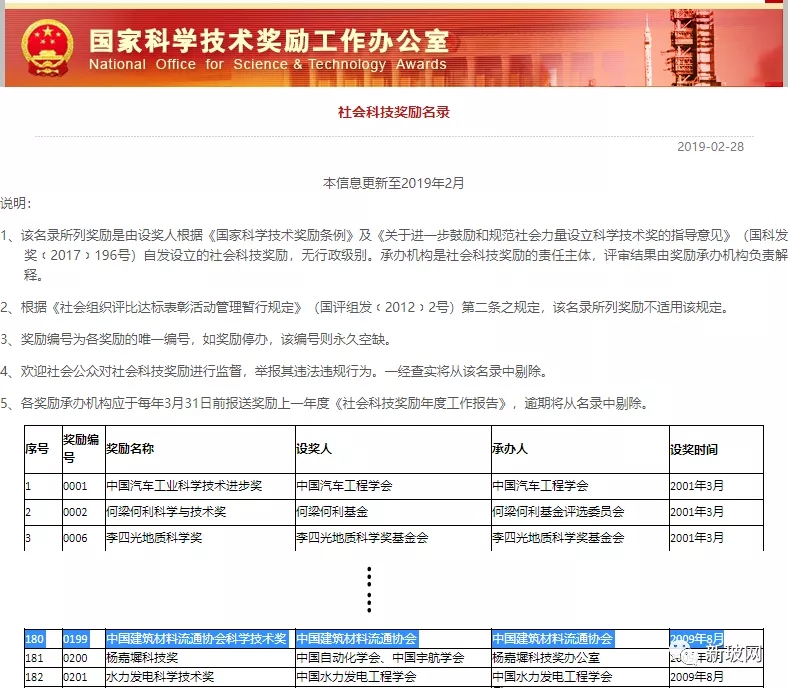Click note 4 about 社会公众 supervision
This screenshot has width=788, height=688.
tap(274, 371)
